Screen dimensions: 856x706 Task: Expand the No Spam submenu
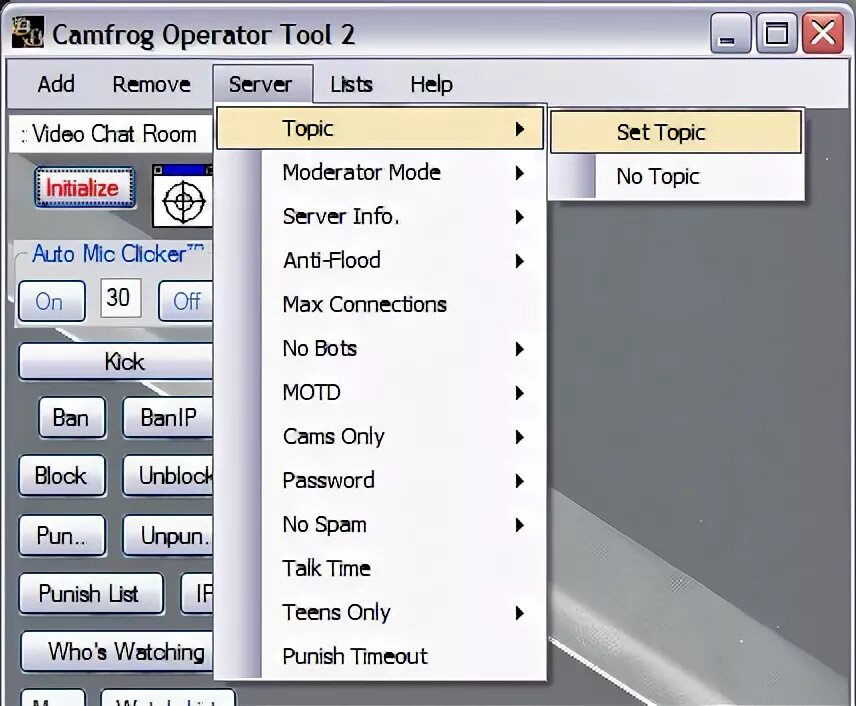[x=380, y=525]
